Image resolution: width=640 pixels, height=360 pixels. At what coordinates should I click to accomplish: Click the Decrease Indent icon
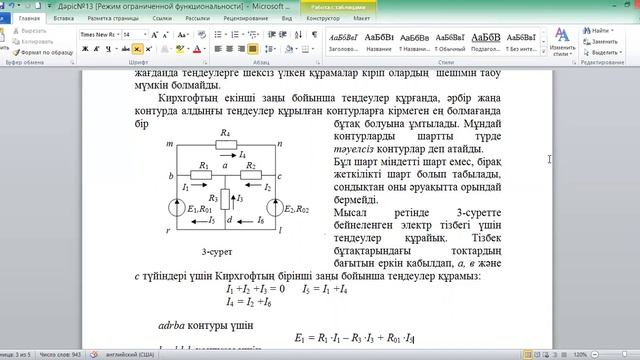pyautogui.click(x=272, y=35)
